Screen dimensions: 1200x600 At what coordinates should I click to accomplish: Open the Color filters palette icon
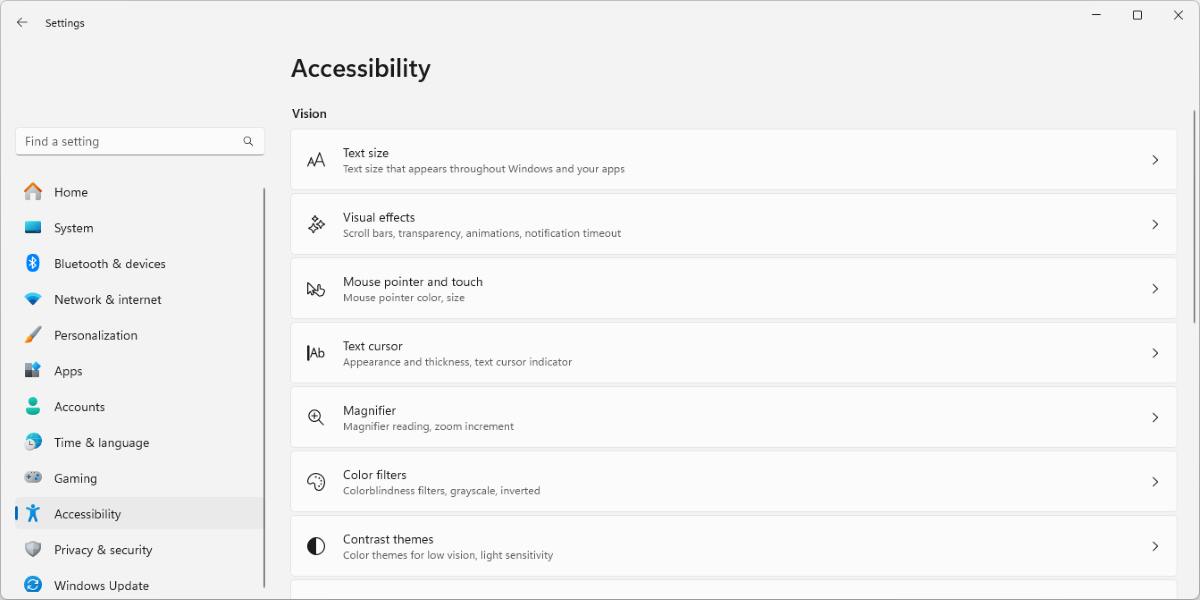click(x=317, y=481)
